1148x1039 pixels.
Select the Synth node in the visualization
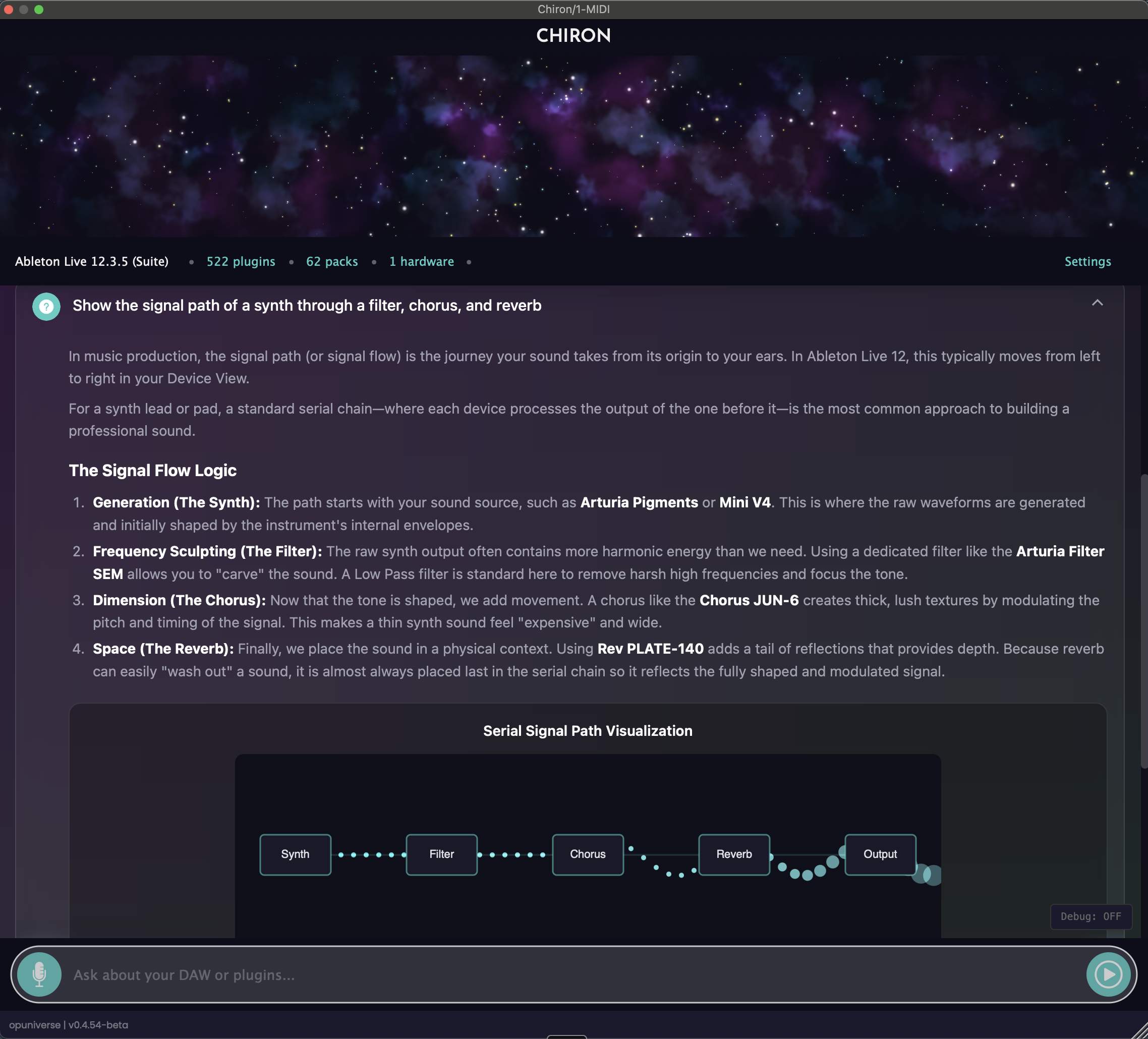coord(295,854)
